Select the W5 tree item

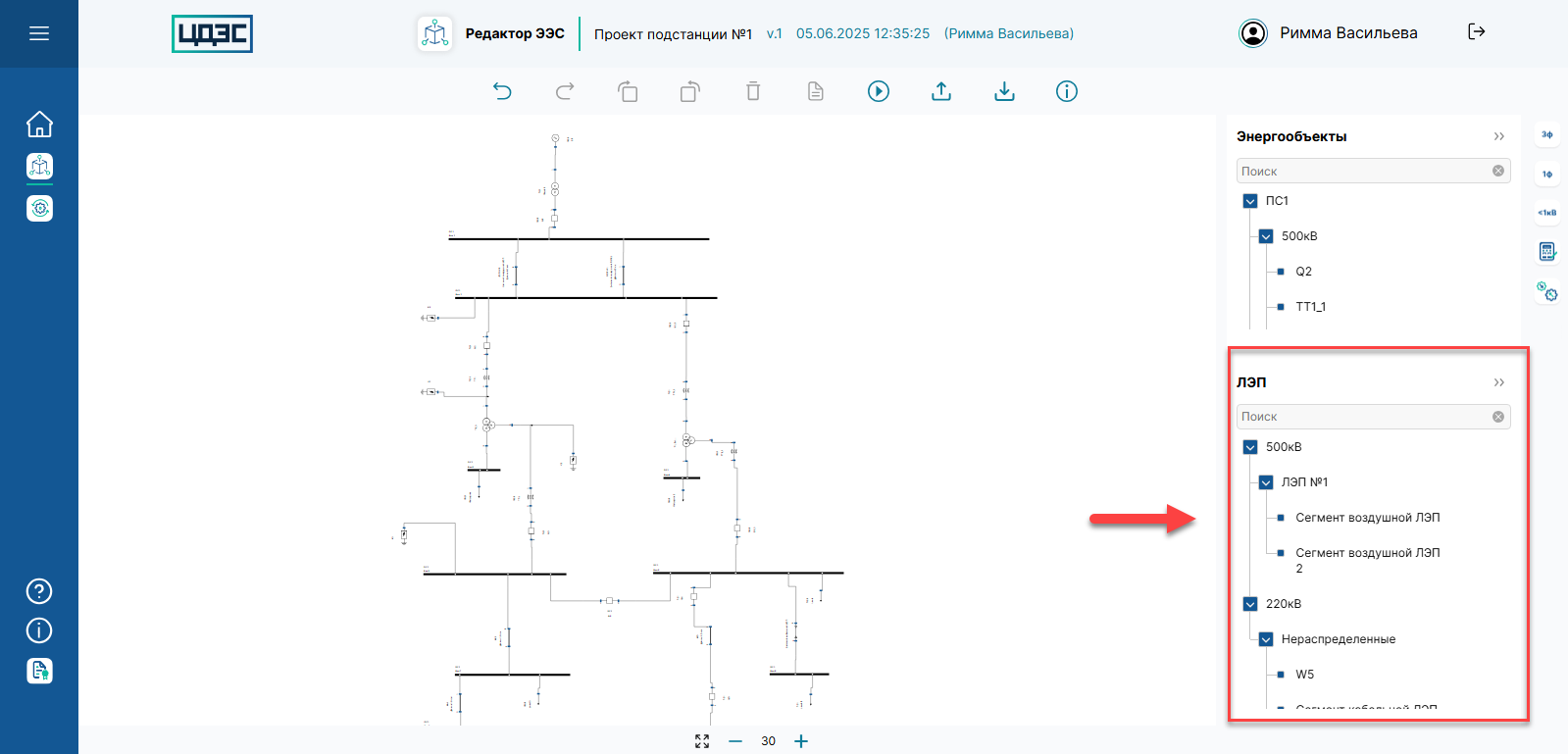[x=1304, y=675]
